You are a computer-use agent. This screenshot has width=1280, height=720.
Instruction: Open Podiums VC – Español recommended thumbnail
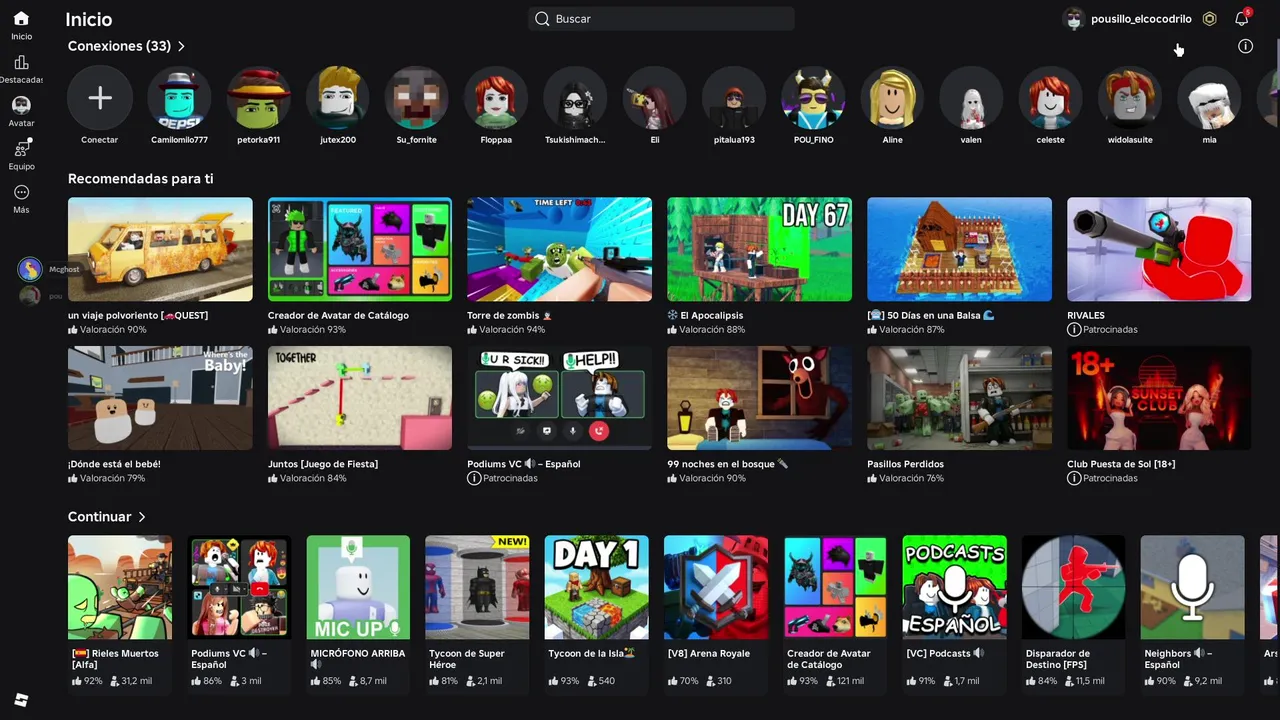point(559,398)
